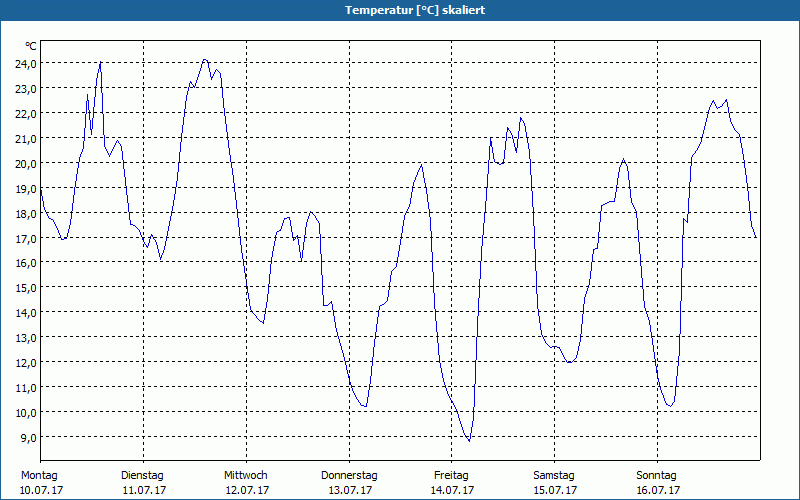
Task: Click the 11,0 y-axis value
Action: tap(26, 388)
